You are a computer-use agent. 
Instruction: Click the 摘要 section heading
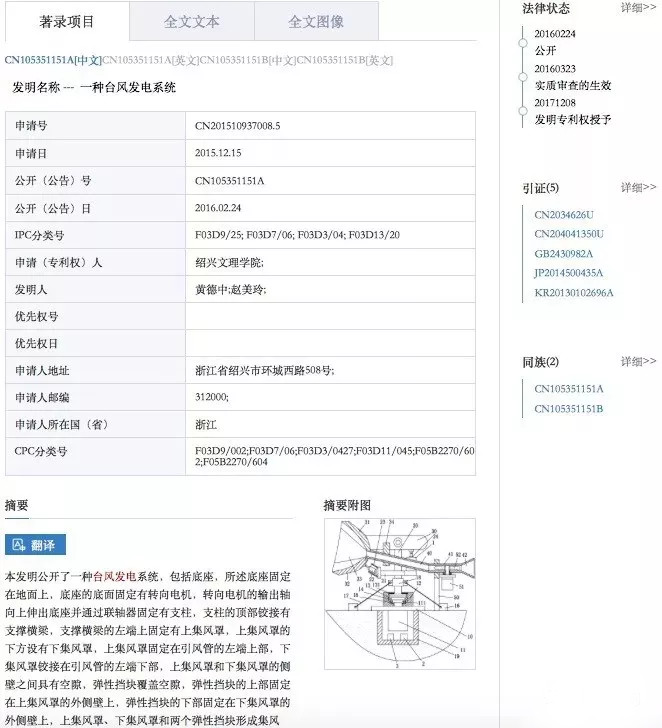(x=17, y=505)
